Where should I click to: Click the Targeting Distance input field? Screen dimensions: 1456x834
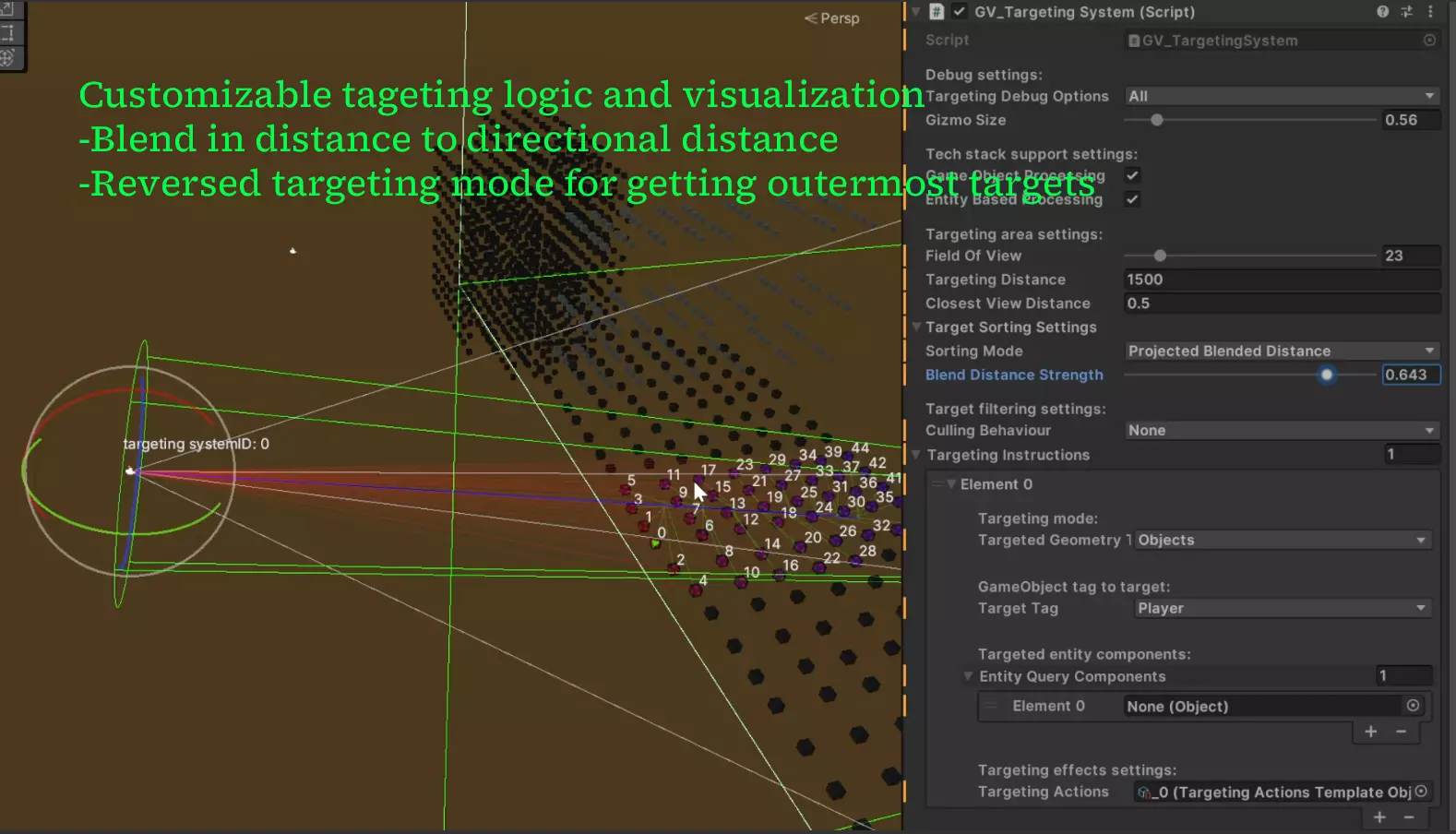pyautogui.click(x=1281, y=280)
